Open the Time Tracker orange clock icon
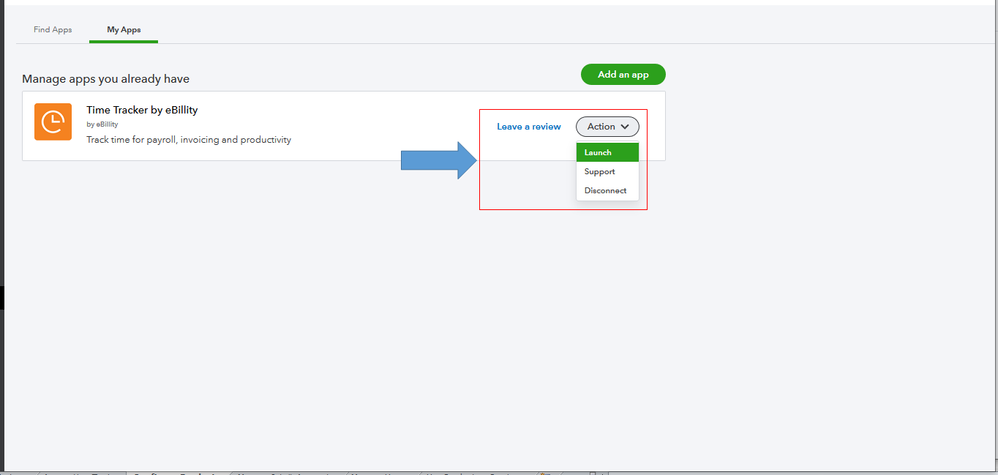Viewport: 998px width, 475px height. click(53, 122)
